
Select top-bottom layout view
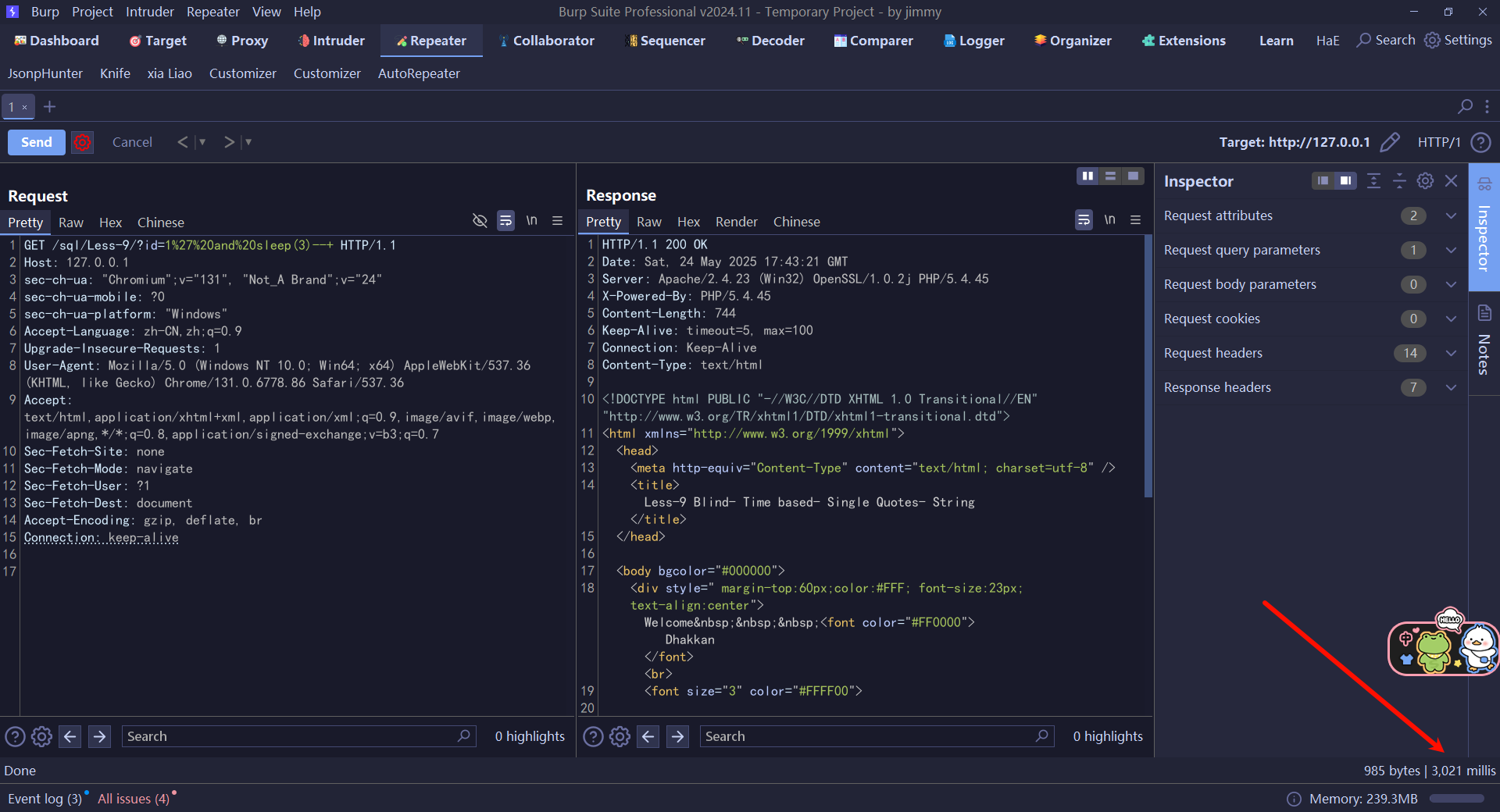[x=1110, y=176]
